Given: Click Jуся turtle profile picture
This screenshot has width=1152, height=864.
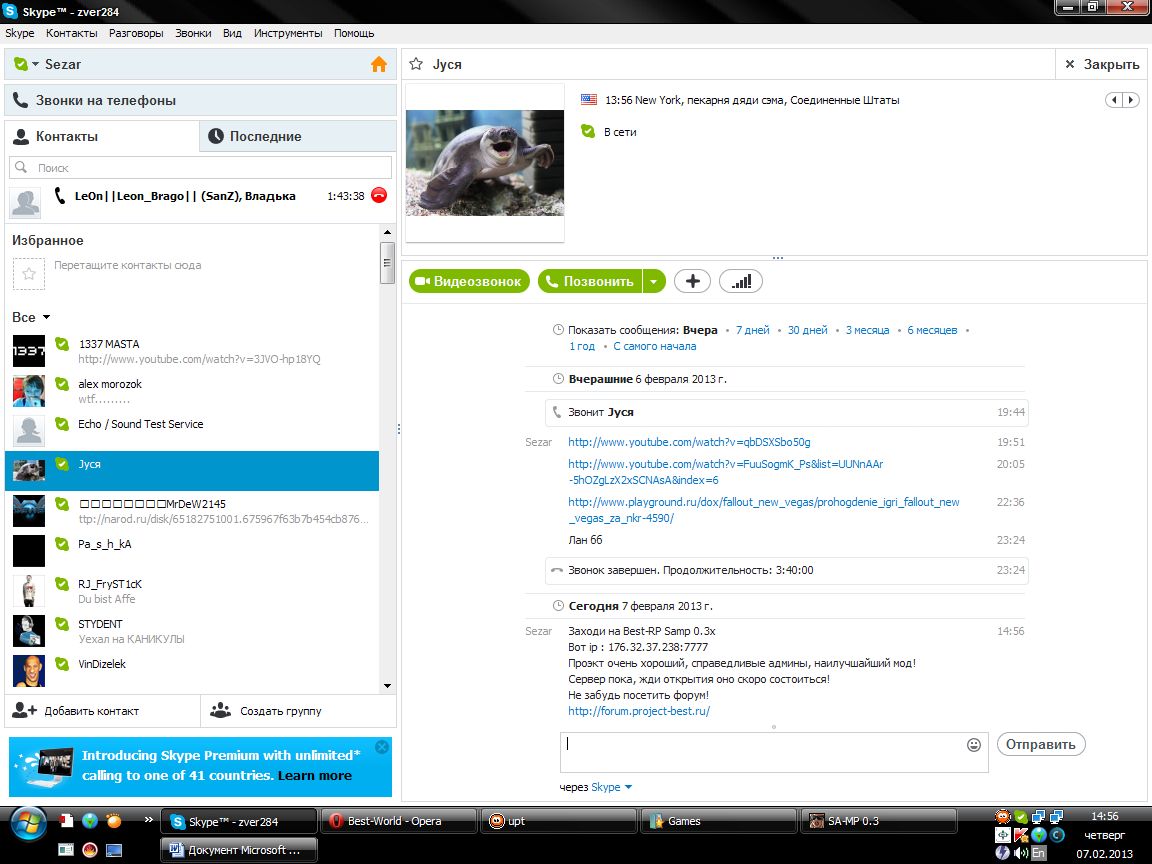Looking at the screenshot, I should [485, 162].
